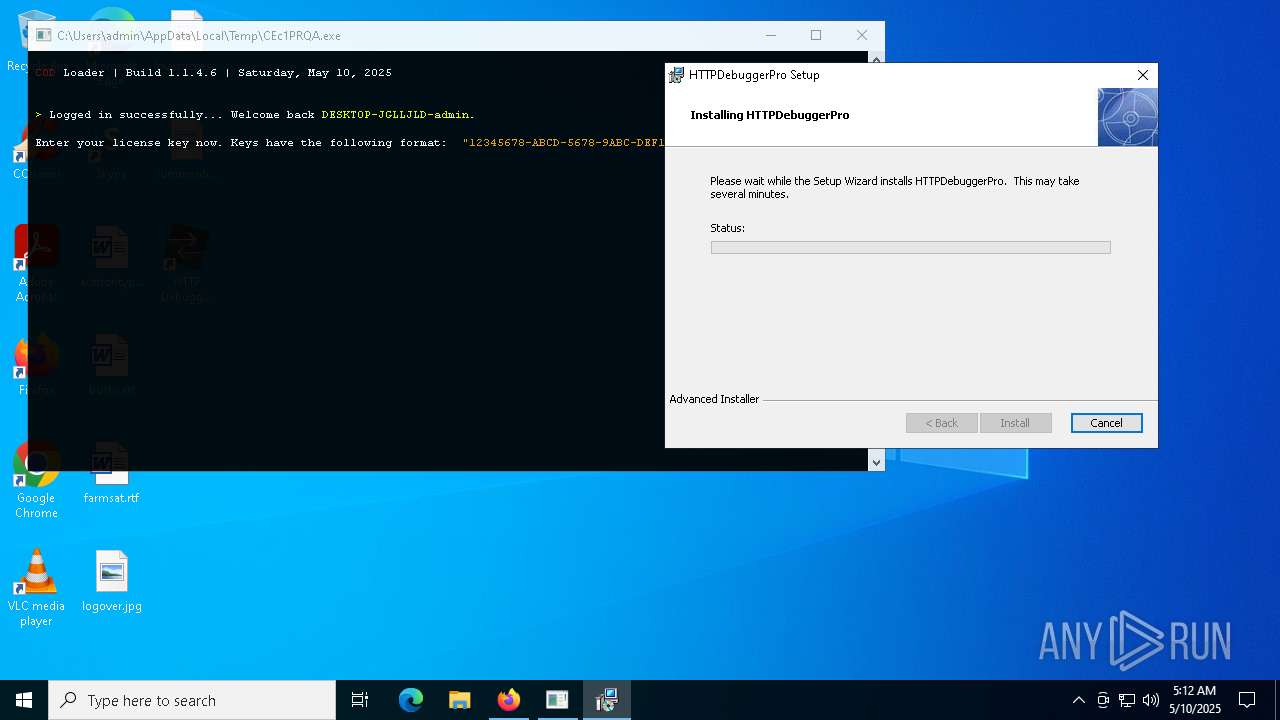Viewport: 1280px width, 720px height.
Task: Open Google Chrome desktop shortcut
Action: click(x=36, y=480)
